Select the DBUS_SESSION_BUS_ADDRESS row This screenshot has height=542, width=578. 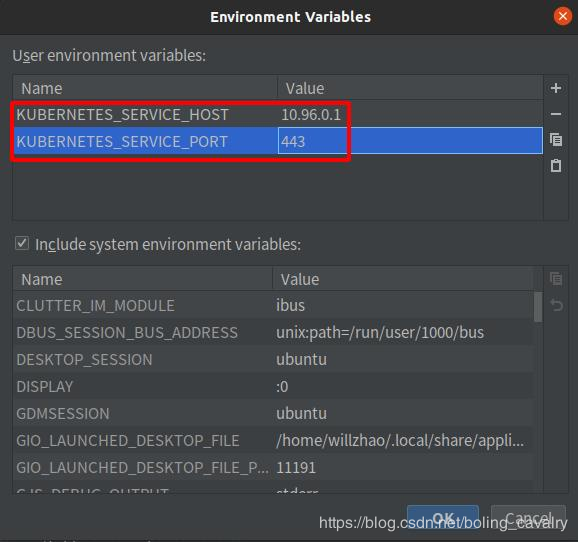point(273,333)
